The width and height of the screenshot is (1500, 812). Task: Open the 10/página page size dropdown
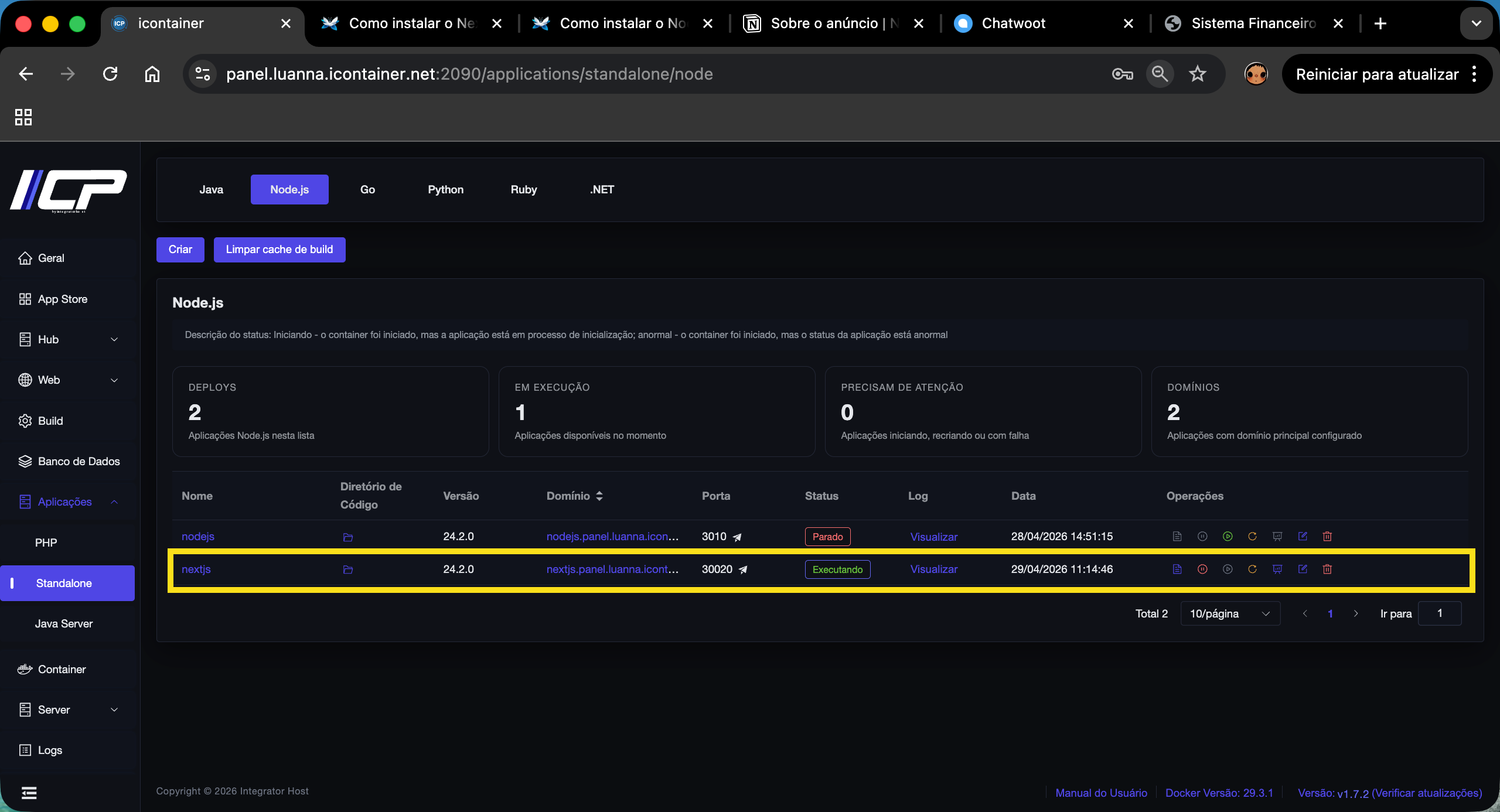click(1230, 613)
